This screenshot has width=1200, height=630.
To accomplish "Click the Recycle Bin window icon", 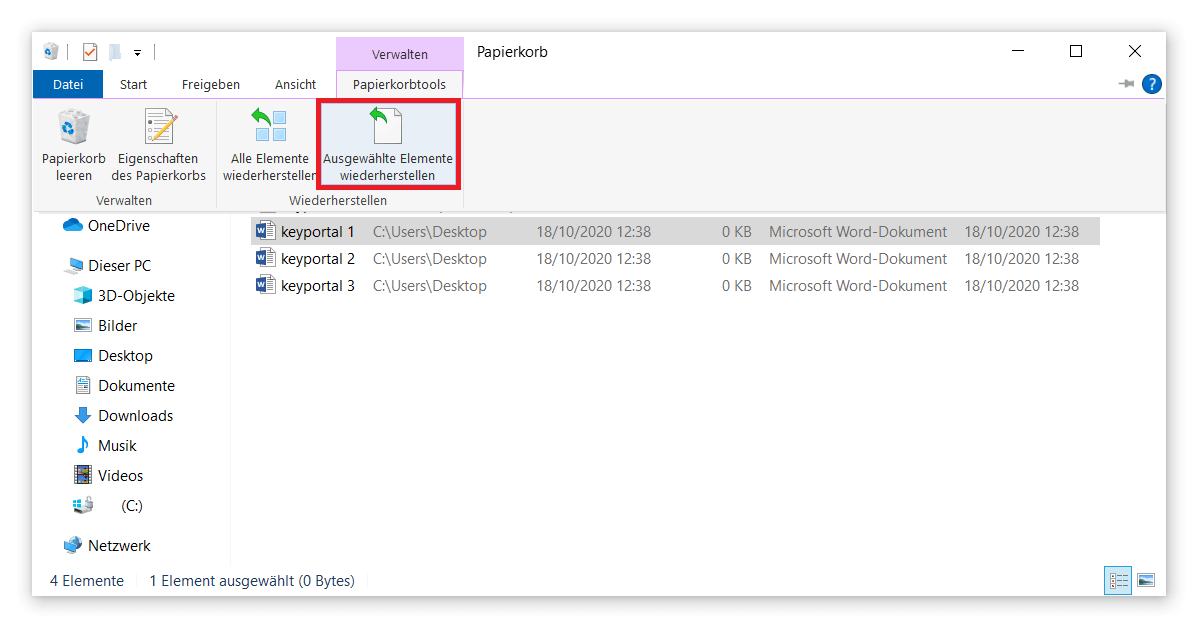I will pyautogui.click(x=49, y=50).
